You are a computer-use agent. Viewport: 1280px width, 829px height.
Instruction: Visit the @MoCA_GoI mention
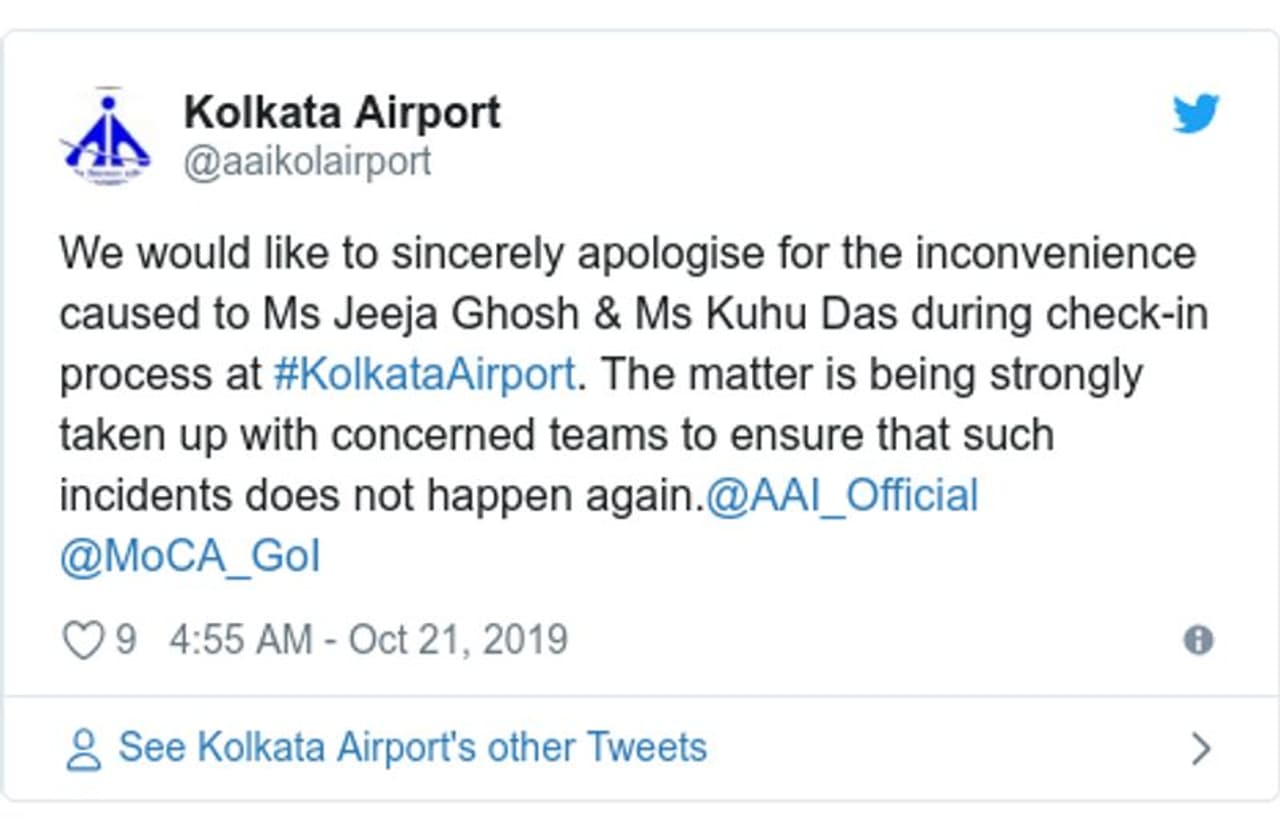(190, 557)
